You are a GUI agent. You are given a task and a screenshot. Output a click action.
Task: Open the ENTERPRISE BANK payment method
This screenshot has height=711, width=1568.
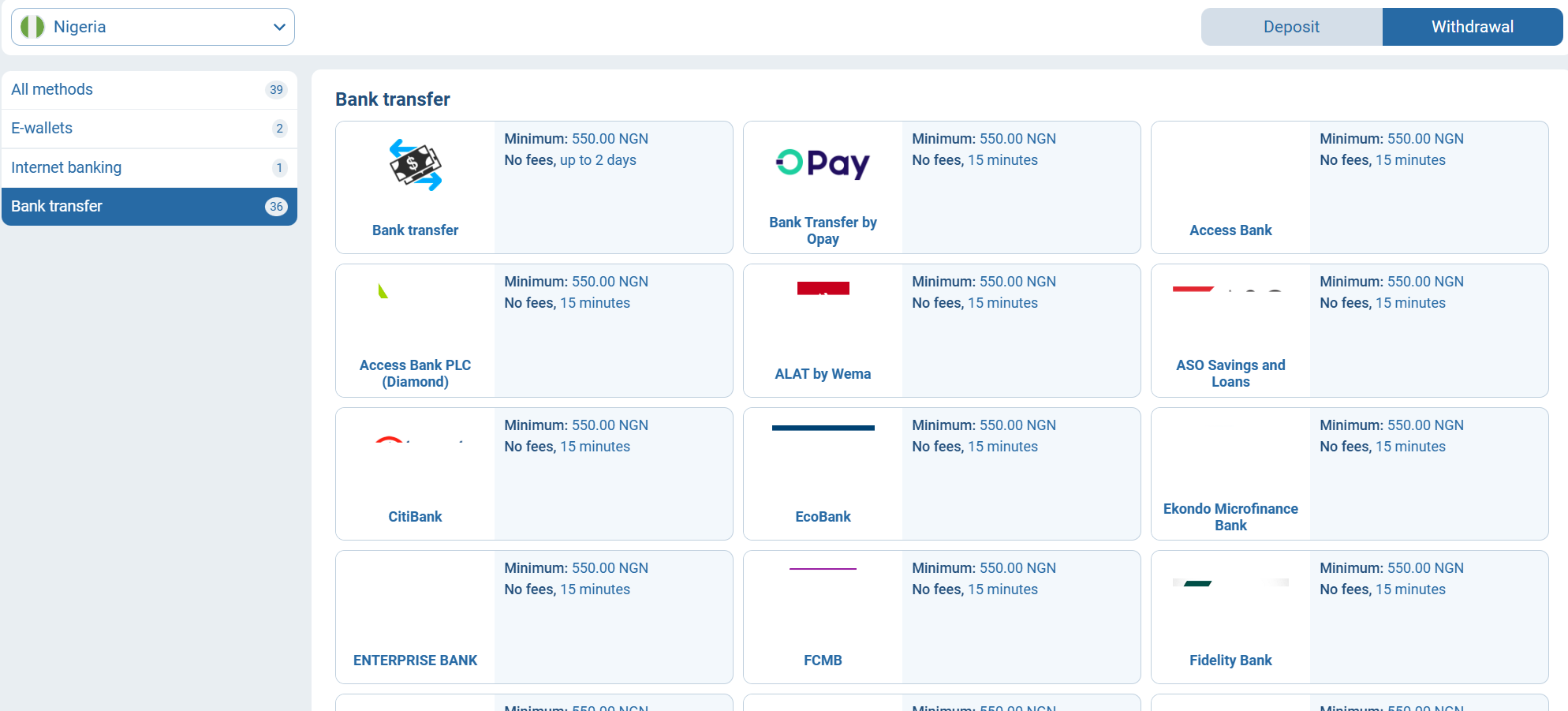[x=533, y=617]
